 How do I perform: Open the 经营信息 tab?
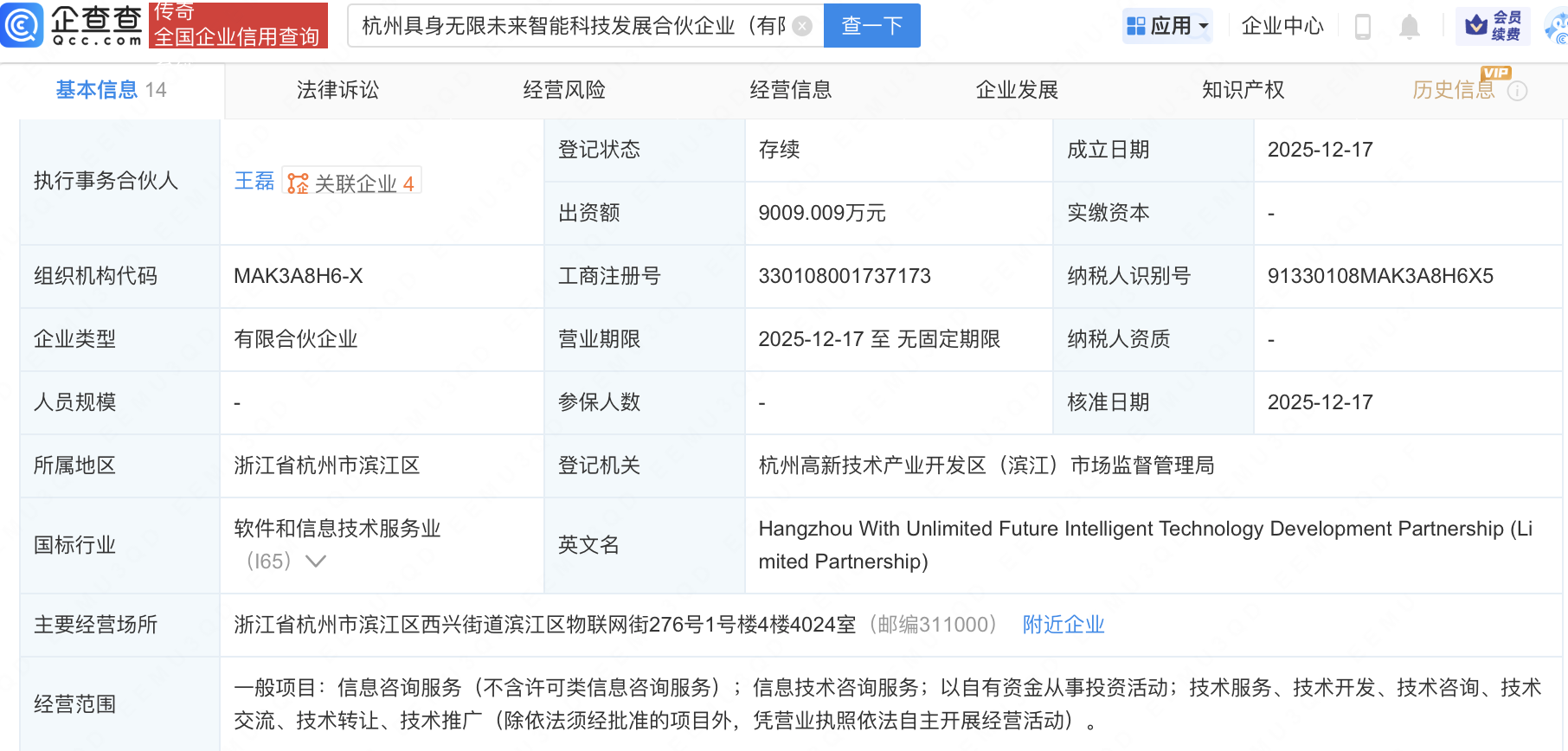[790, 90]
